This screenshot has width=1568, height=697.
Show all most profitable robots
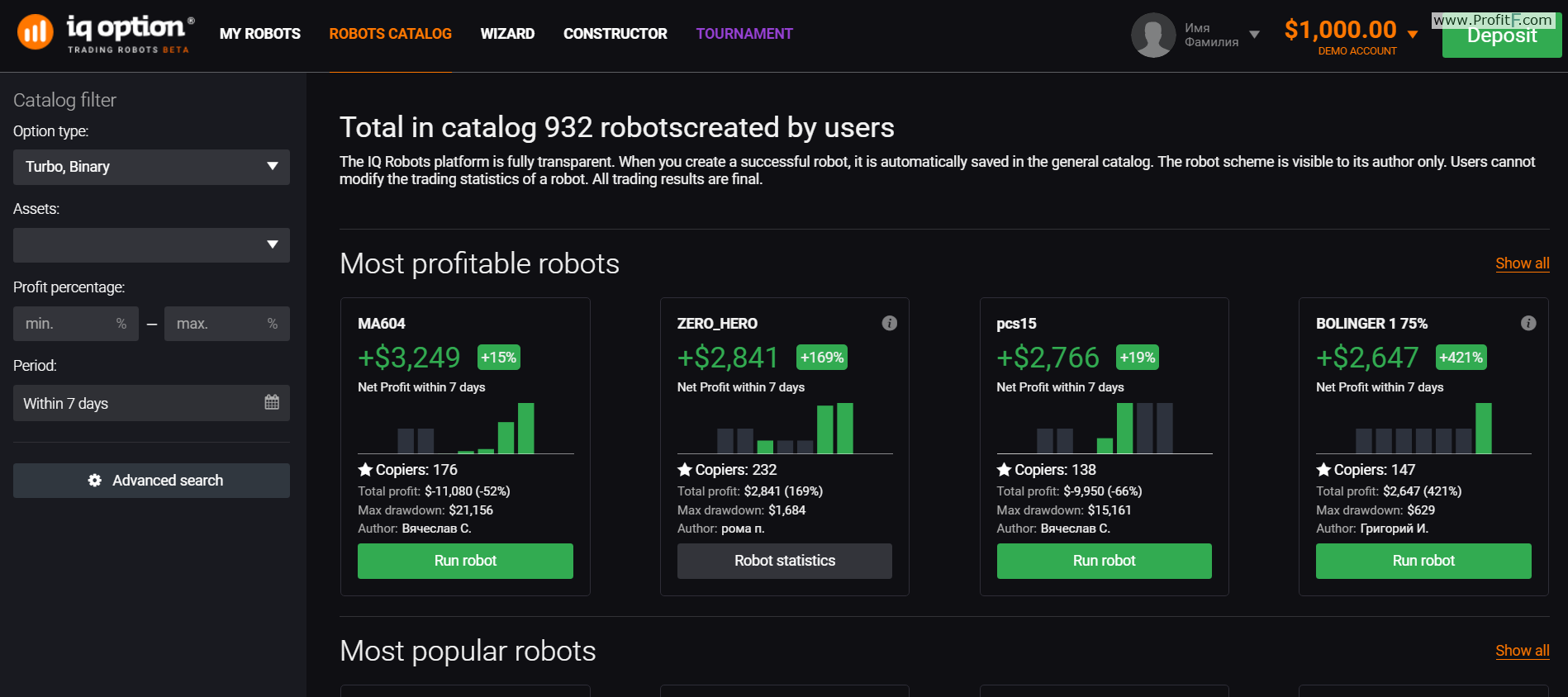tap(1523, 263)
